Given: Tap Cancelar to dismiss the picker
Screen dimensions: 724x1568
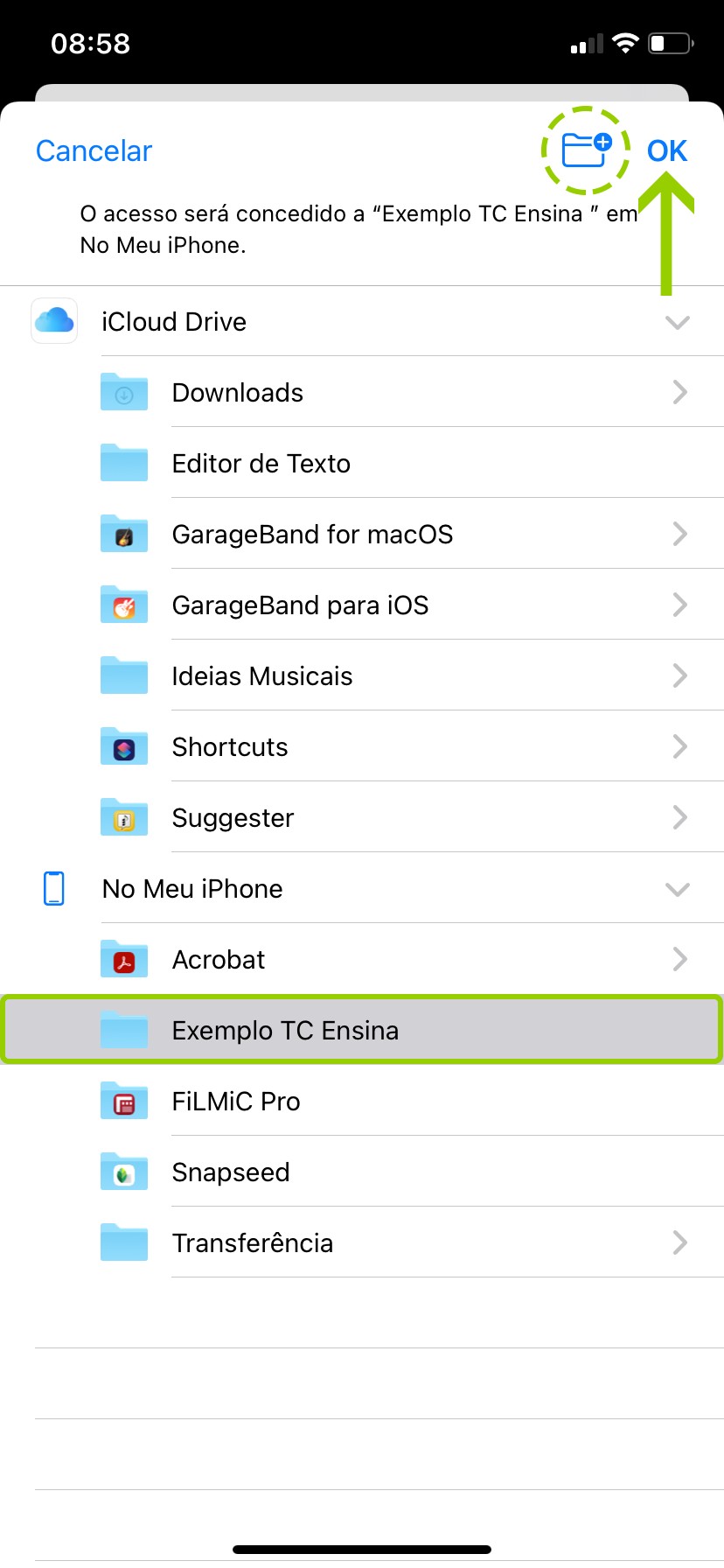Looking at the screenshot, I should click(94, 150).
